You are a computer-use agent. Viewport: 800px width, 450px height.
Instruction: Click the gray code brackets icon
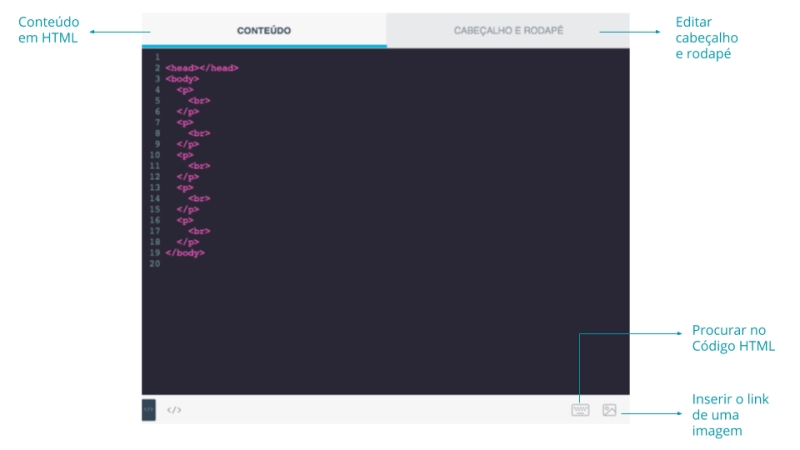[x=174, y=410]
